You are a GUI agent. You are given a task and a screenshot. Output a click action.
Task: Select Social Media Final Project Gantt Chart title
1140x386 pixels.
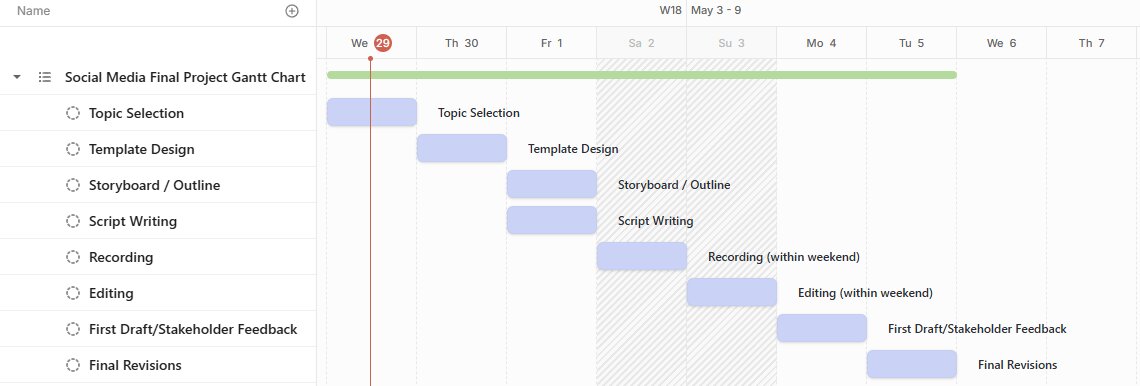click(185, 77)
